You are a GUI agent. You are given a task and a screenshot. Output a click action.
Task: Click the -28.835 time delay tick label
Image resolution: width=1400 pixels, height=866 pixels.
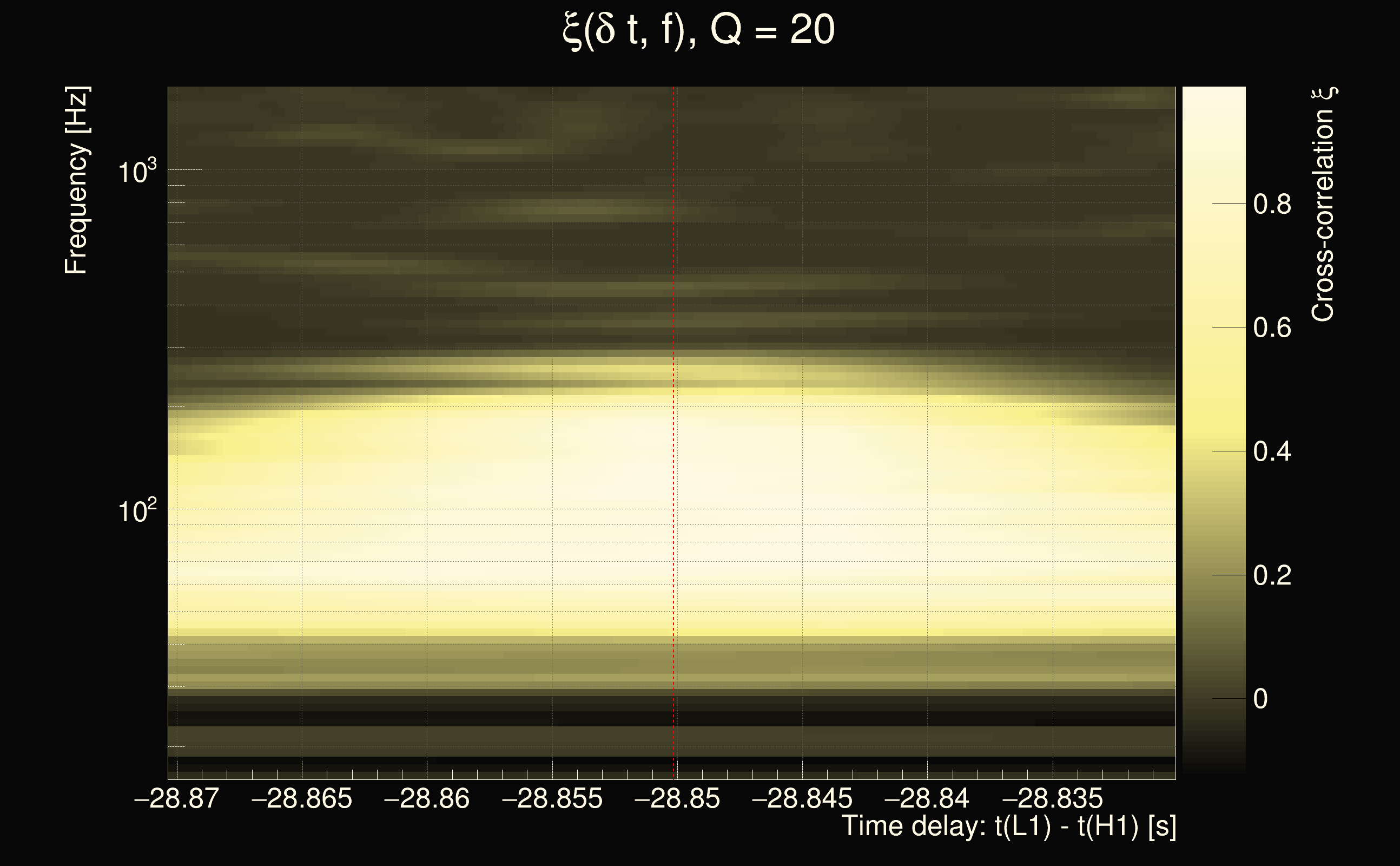[1052, 798]
